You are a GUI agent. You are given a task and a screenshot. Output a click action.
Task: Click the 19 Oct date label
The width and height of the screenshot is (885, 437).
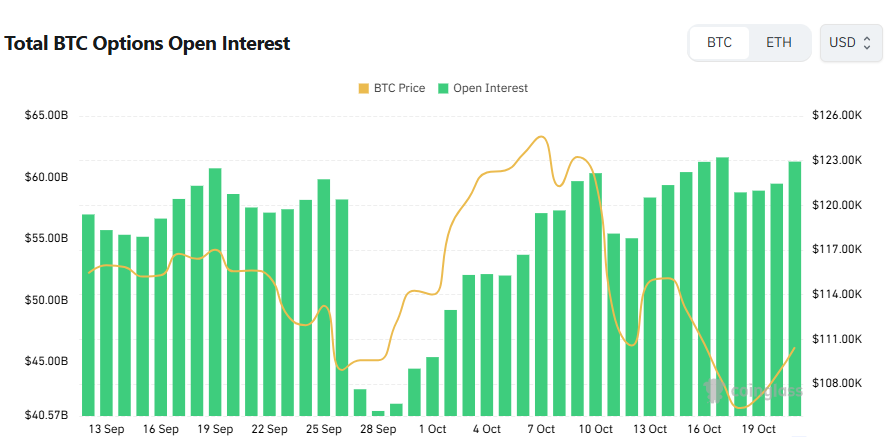point(758,429)
